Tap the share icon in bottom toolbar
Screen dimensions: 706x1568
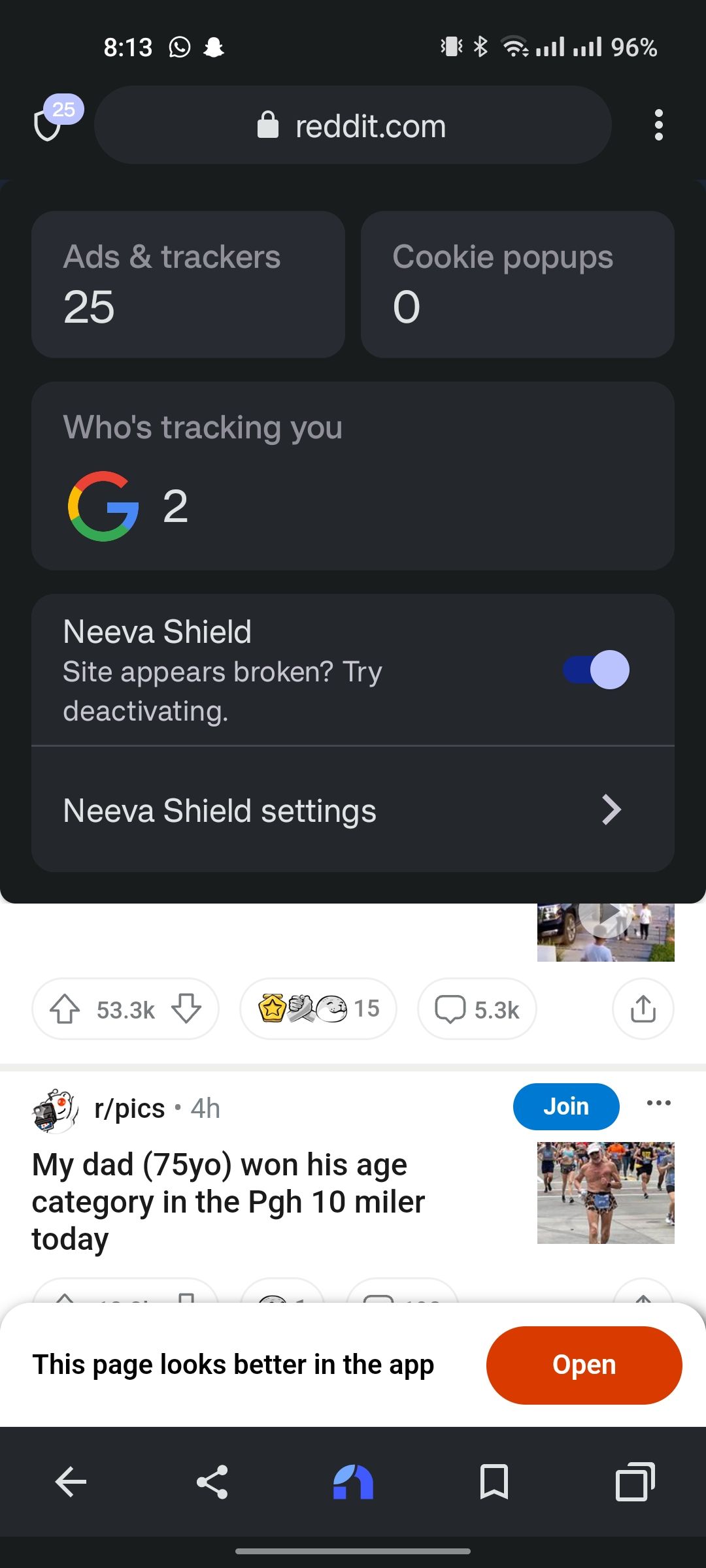pyautogui.click(x=212, y=1481)
